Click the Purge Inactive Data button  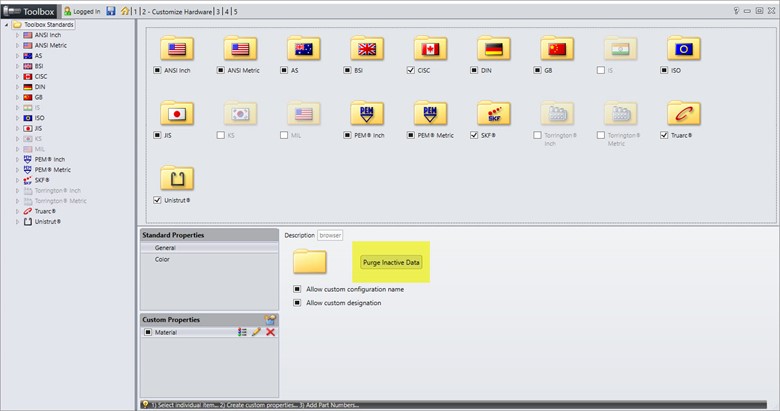pyautogui.click(x=392, y=261)
